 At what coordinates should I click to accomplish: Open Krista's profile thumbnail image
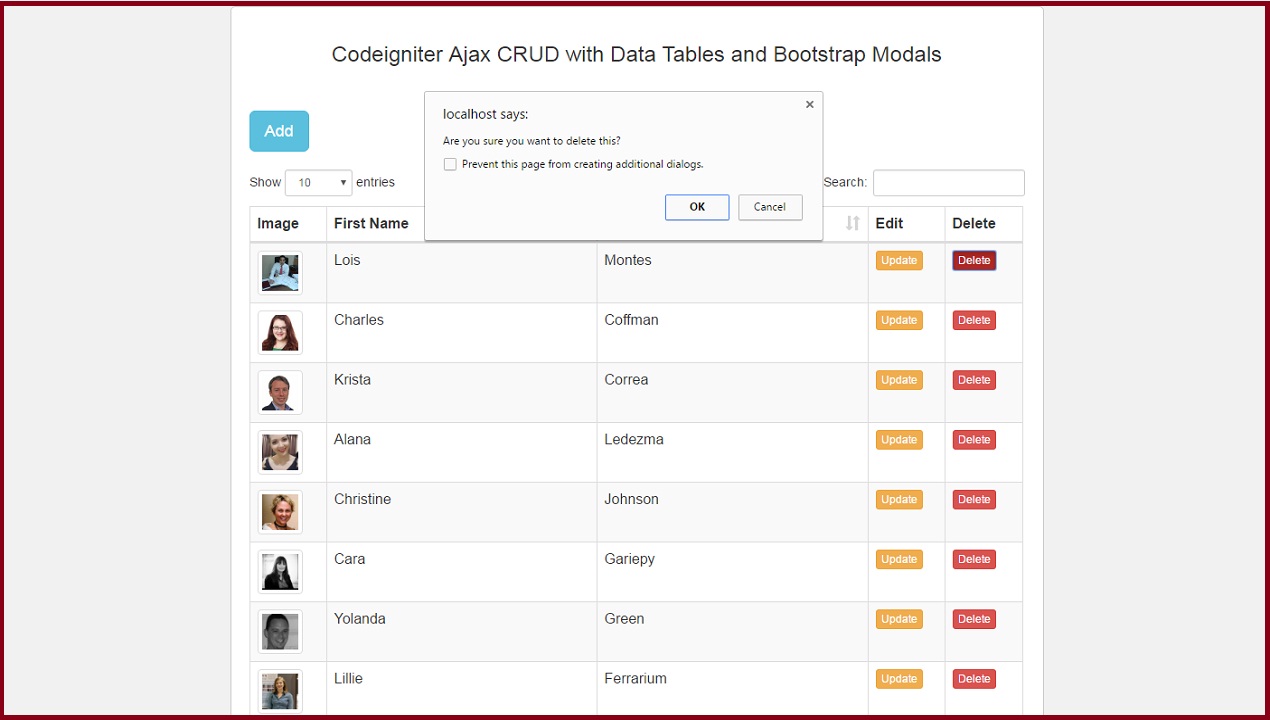[x=280, y=393]
